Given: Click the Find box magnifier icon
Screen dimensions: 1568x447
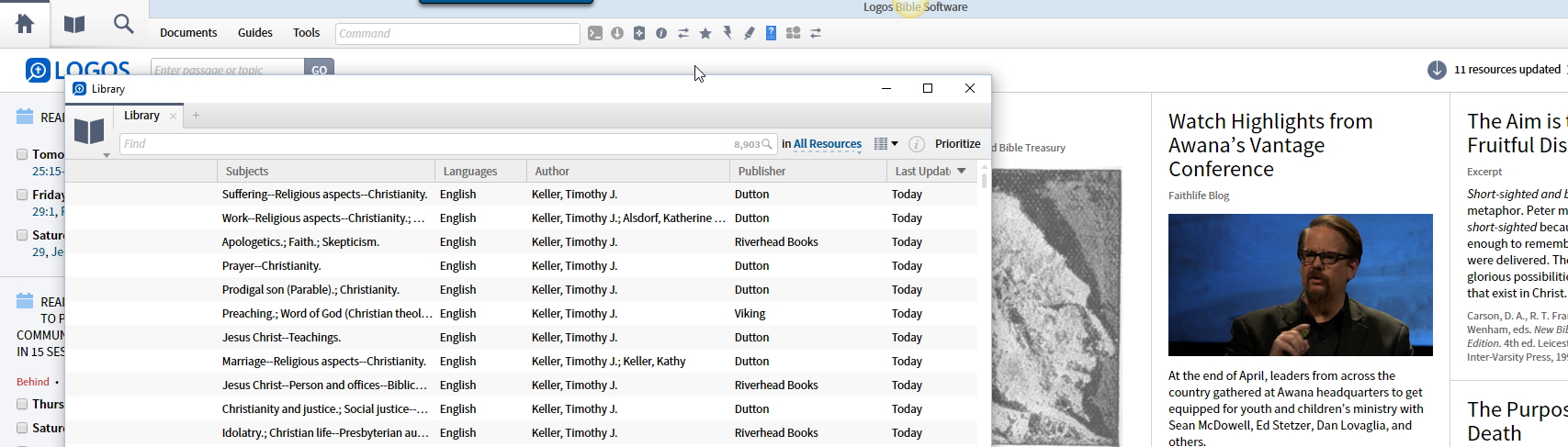Looking at the screenshot, I should point(767,144).
